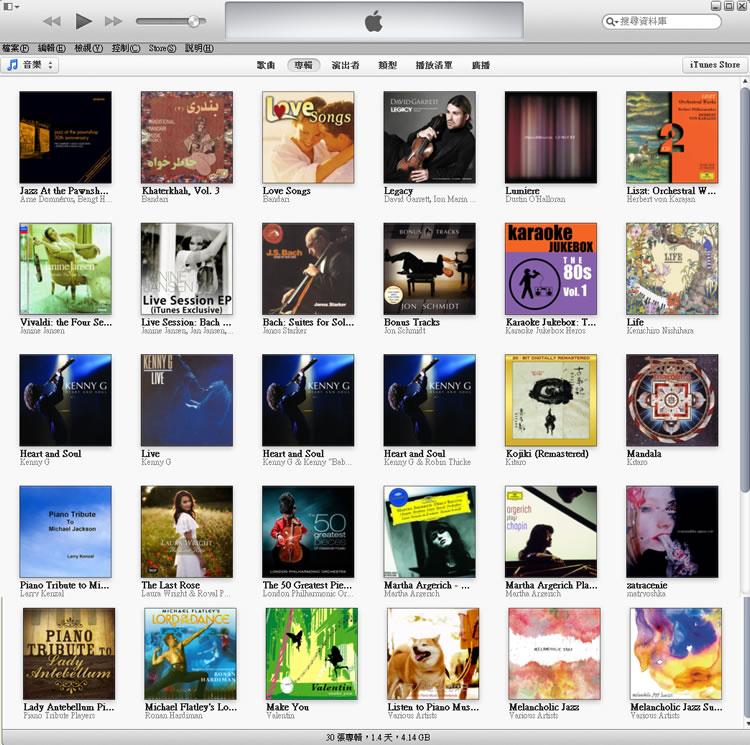
Task: Select the Karaoke Jukebox 80s album cover
Action: coord(551,269)
